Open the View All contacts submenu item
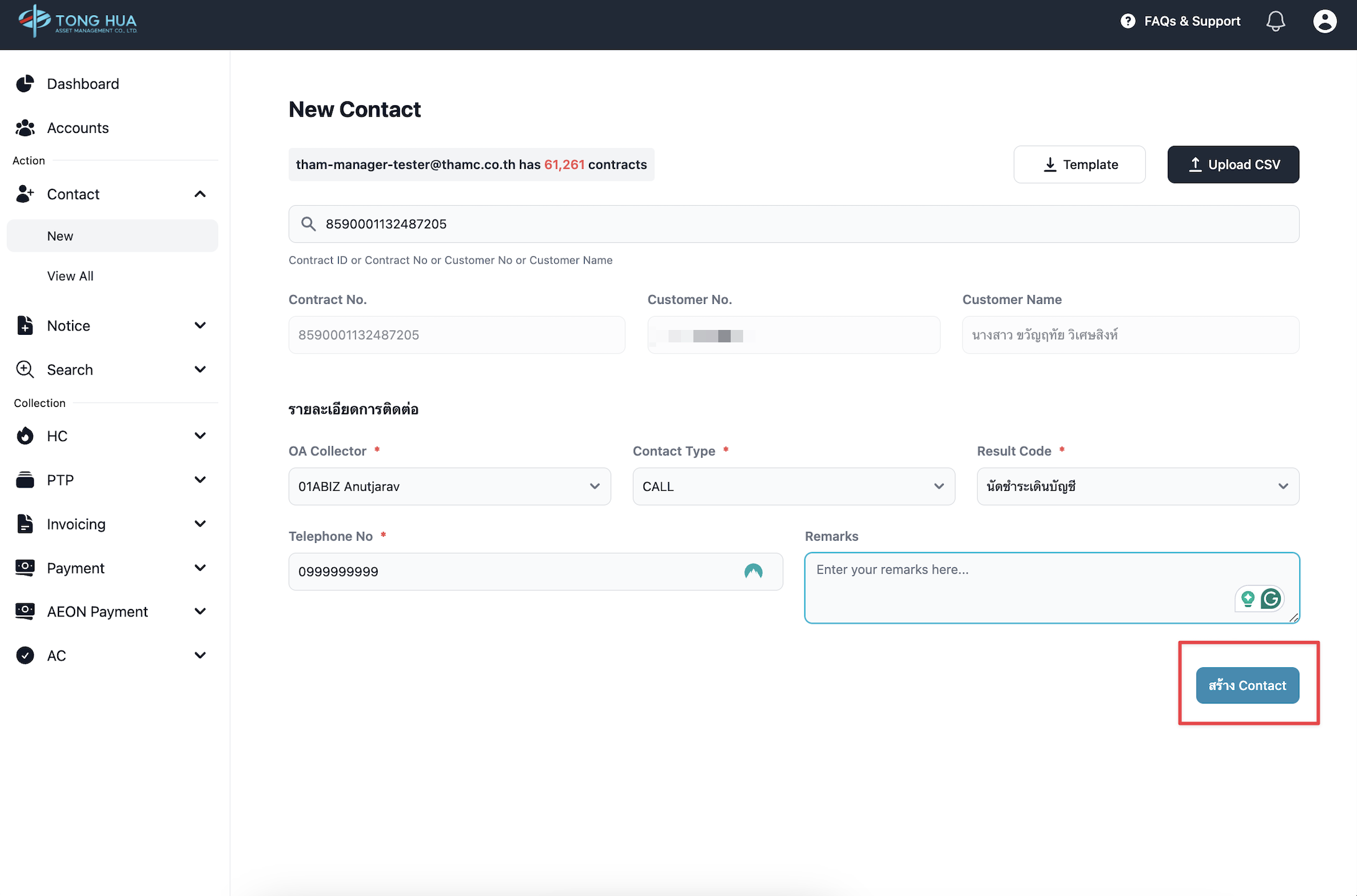 pyautogui.click(x=70, y=276)
